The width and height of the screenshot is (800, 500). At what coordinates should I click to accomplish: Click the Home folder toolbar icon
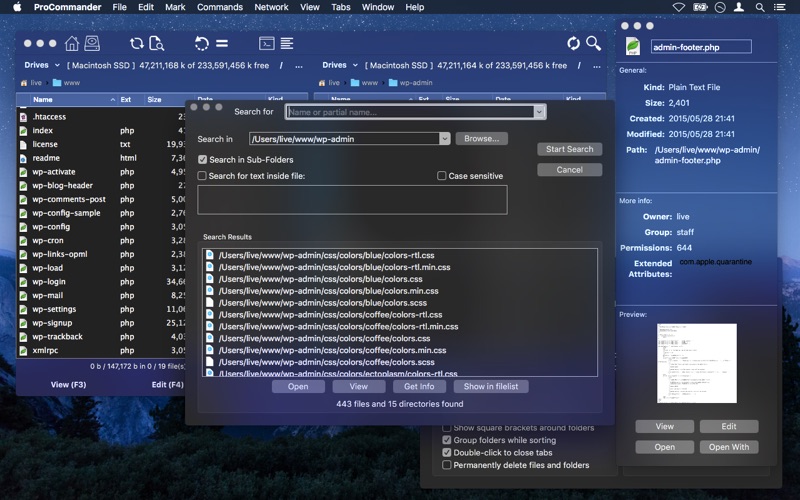click(72, 43)
